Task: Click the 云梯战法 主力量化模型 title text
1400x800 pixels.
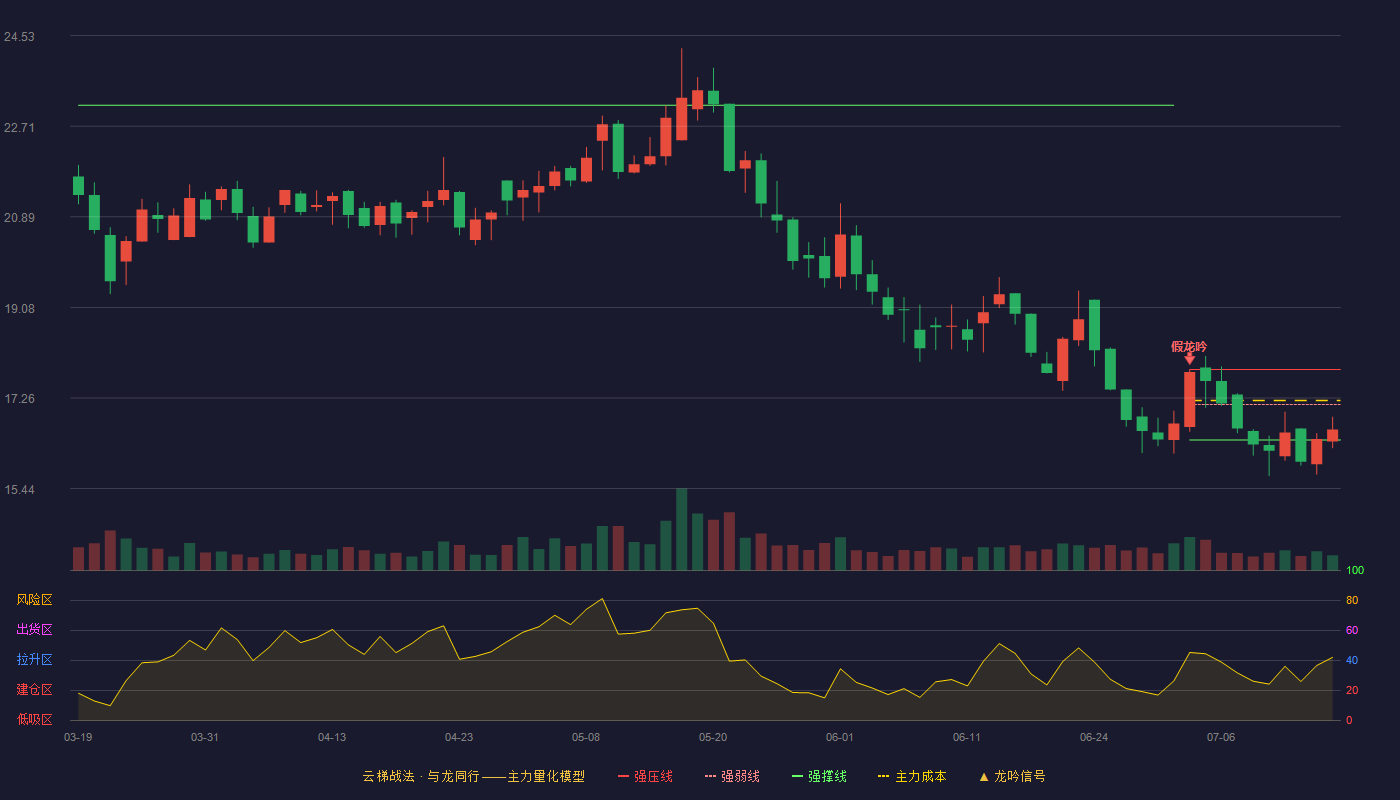Action: (x=474, y=776)
